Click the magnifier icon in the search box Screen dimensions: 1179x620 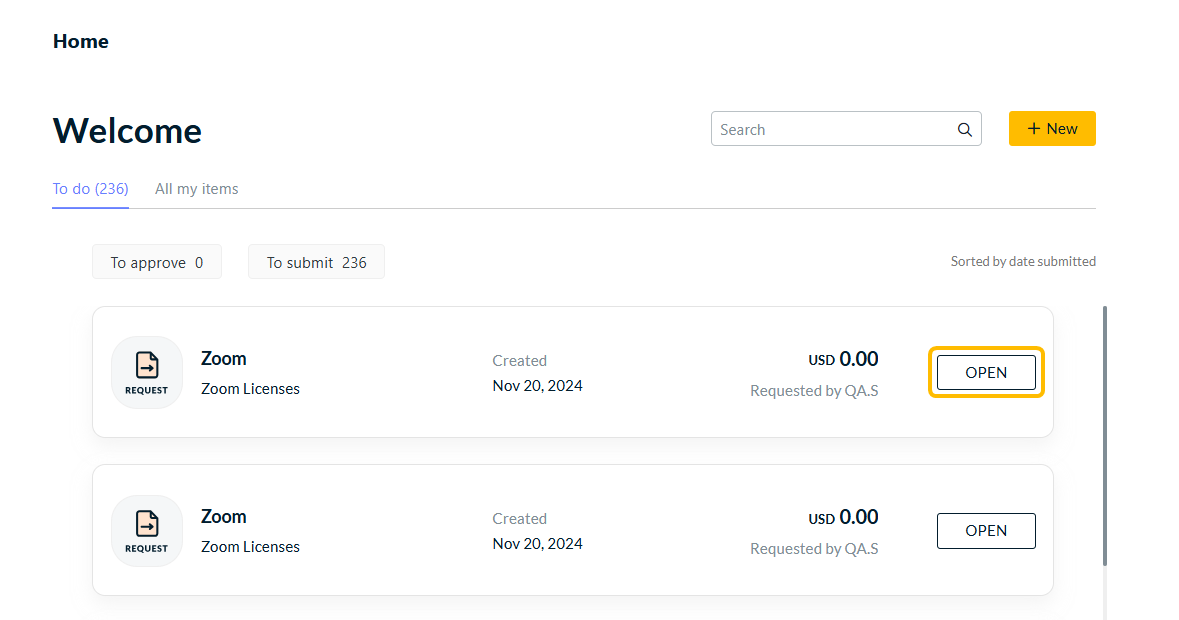[x=965, y=130]
